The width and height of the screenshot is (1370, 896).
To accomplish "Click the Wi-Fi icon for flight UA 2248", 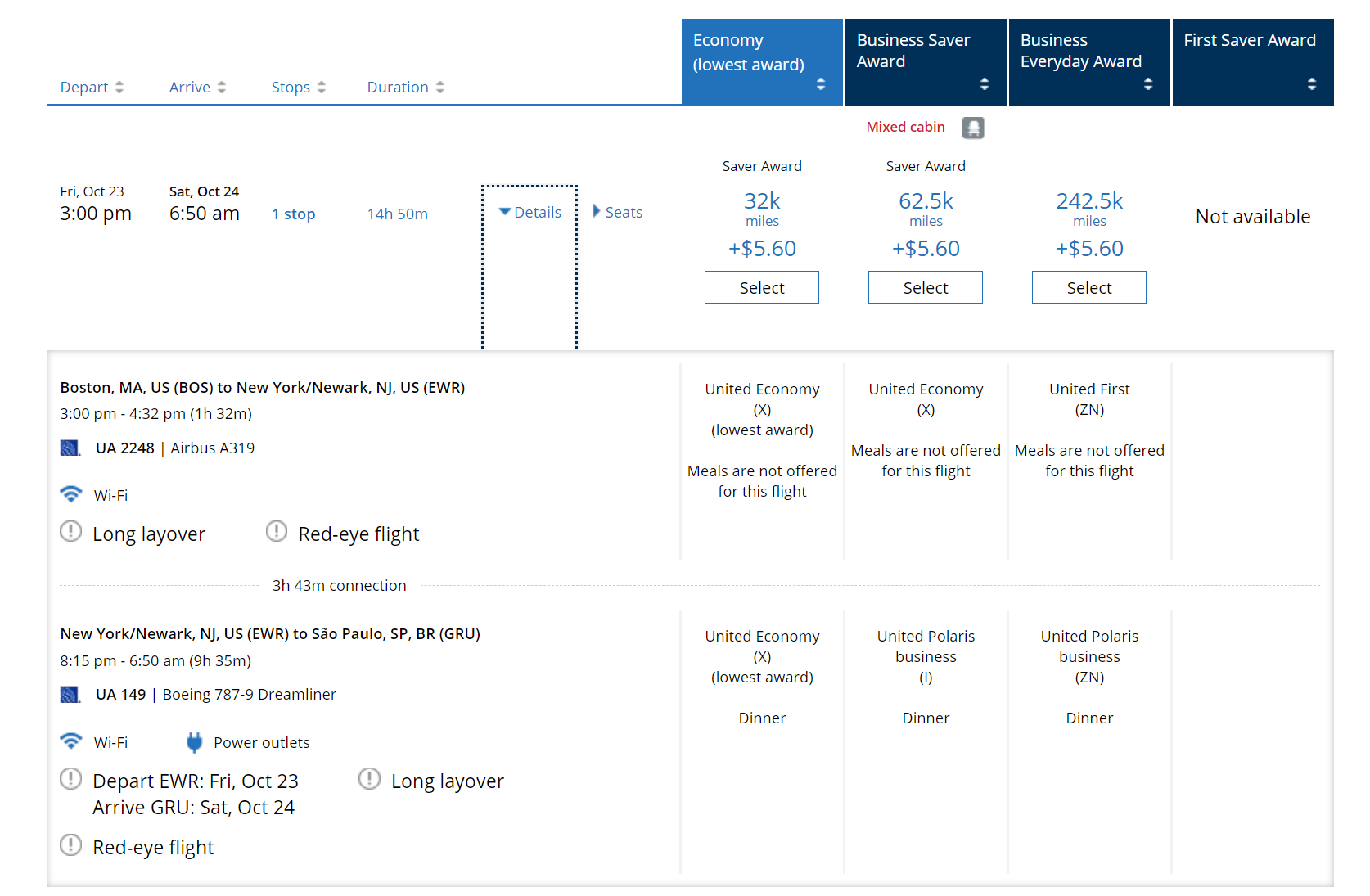I will pos(71,494).
